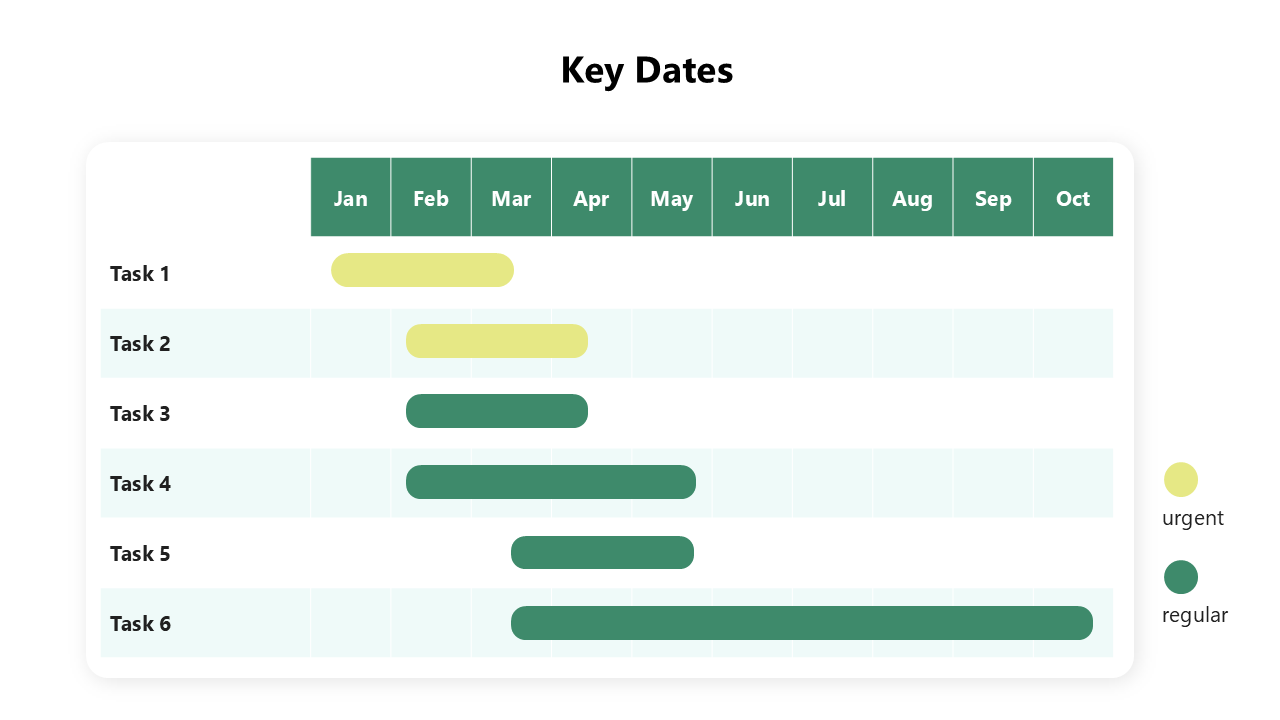Select the urgent legend text
Image resolution: width=1280 pixels, height=720 pixels.
coord(1193,518)
